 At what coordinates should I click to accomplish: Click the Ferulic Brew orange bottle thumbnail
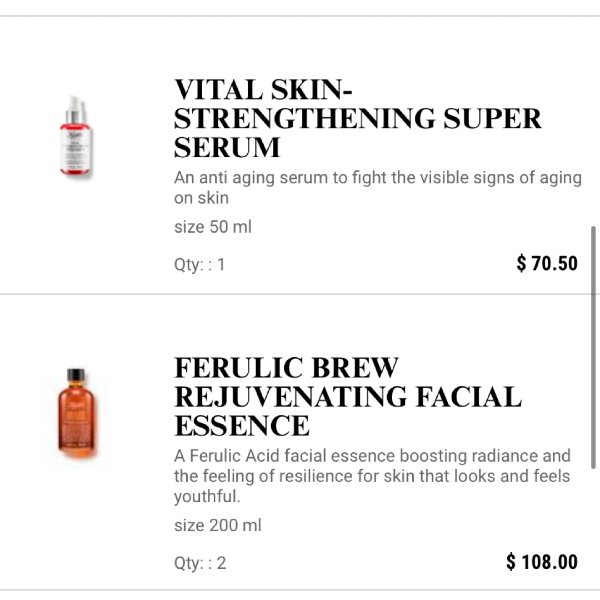click(x=76, y=412)
